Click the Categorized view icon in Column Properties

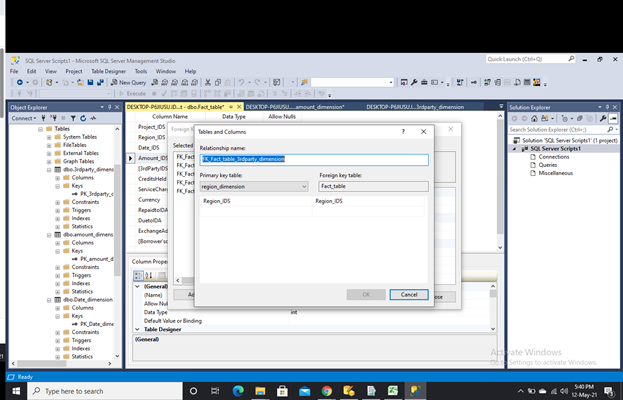pos(138,275)
